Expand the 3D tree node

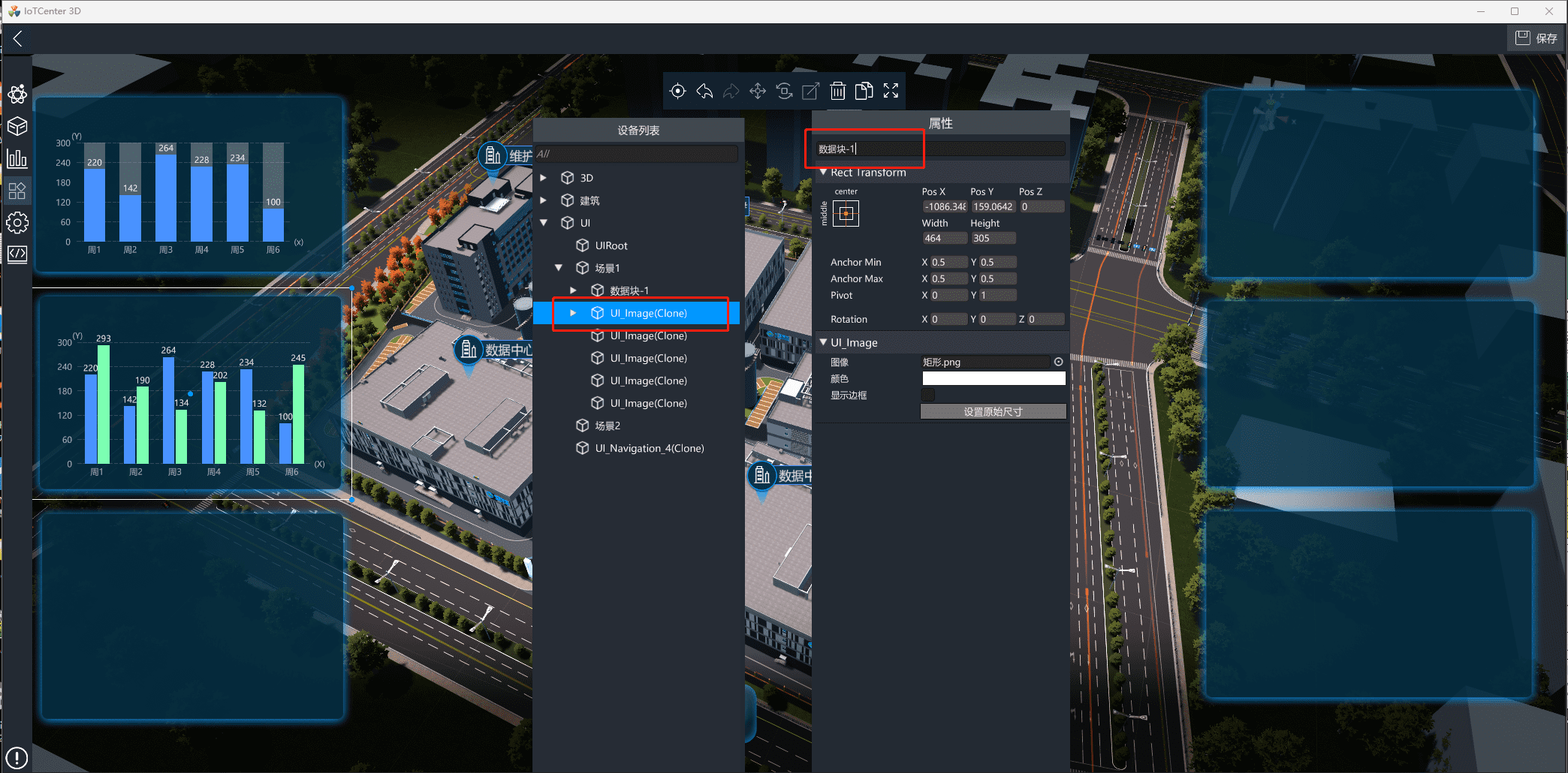pos(544,178)
